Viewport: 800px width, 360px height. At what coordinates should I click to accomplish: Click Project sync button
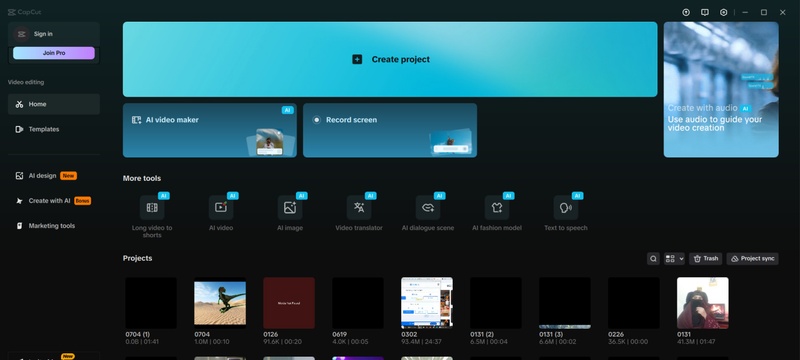click(x=753, y=259)
